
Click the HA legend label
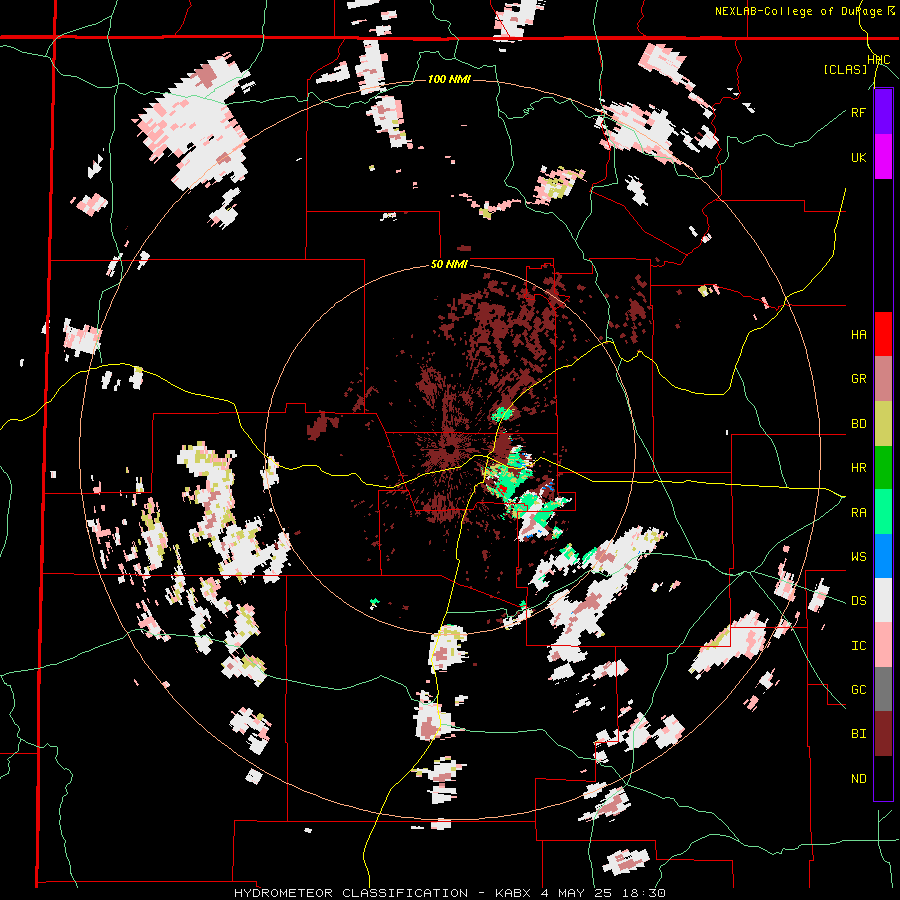click(x=858, y=335)
